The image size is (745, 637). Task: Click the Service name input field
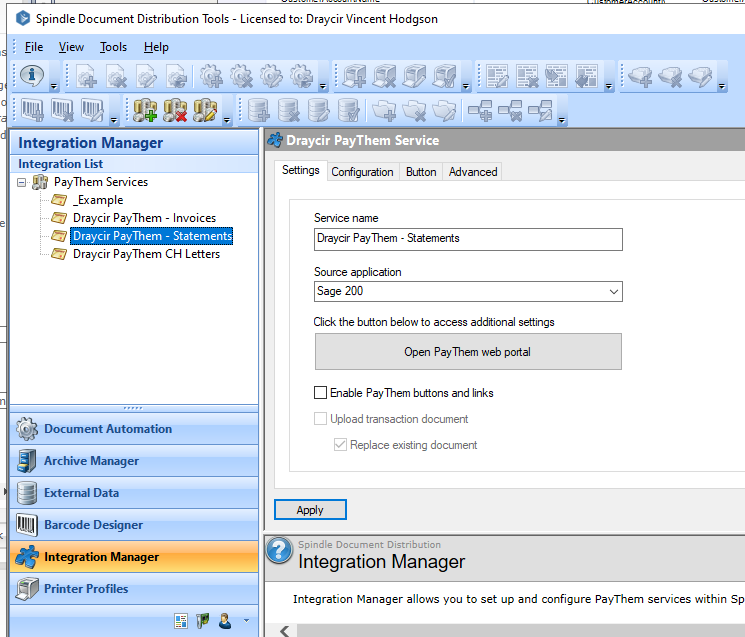coord(468,239)
